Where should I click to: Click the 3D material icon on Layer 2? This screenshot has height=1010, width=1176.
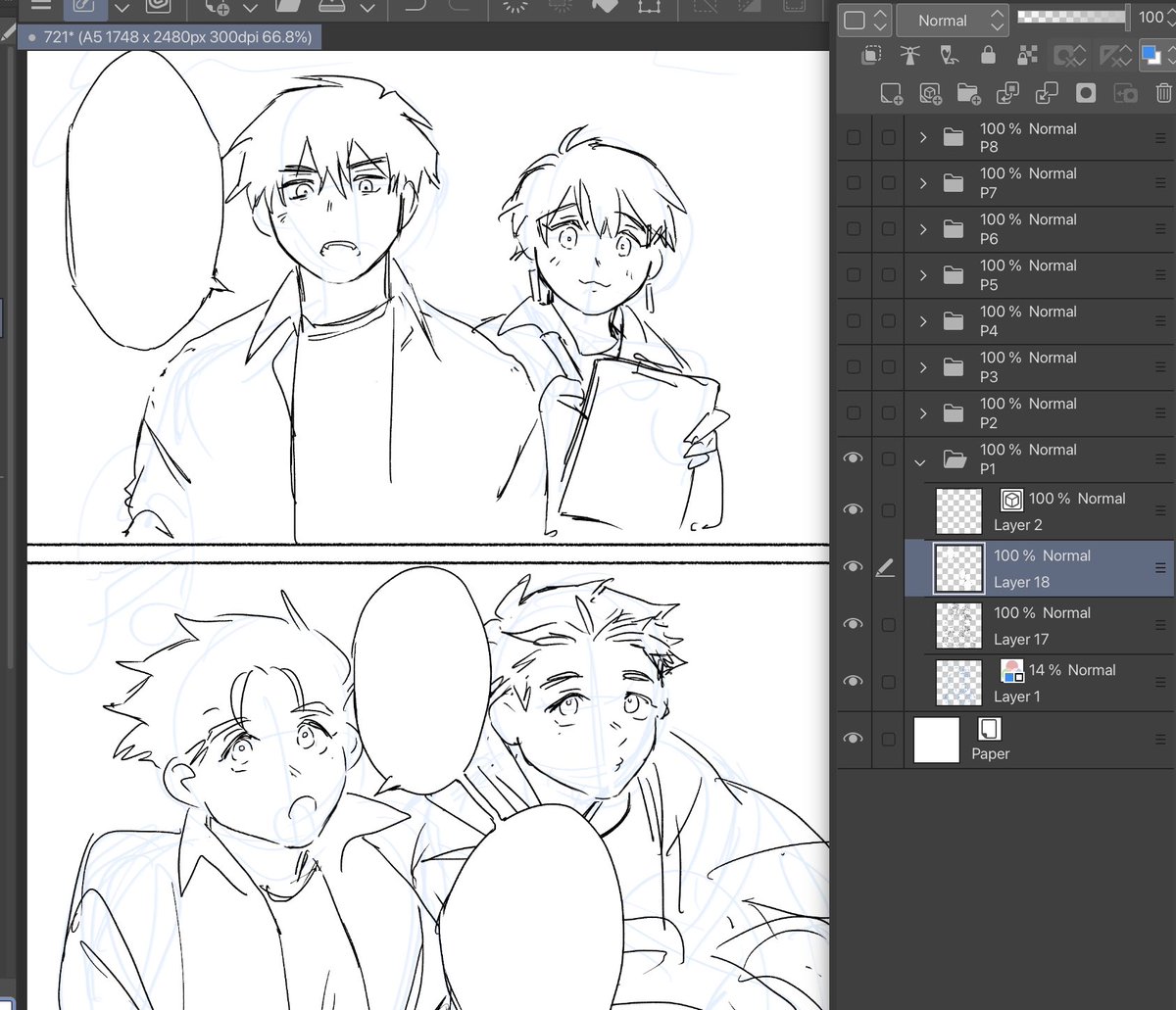(1011, 500)
